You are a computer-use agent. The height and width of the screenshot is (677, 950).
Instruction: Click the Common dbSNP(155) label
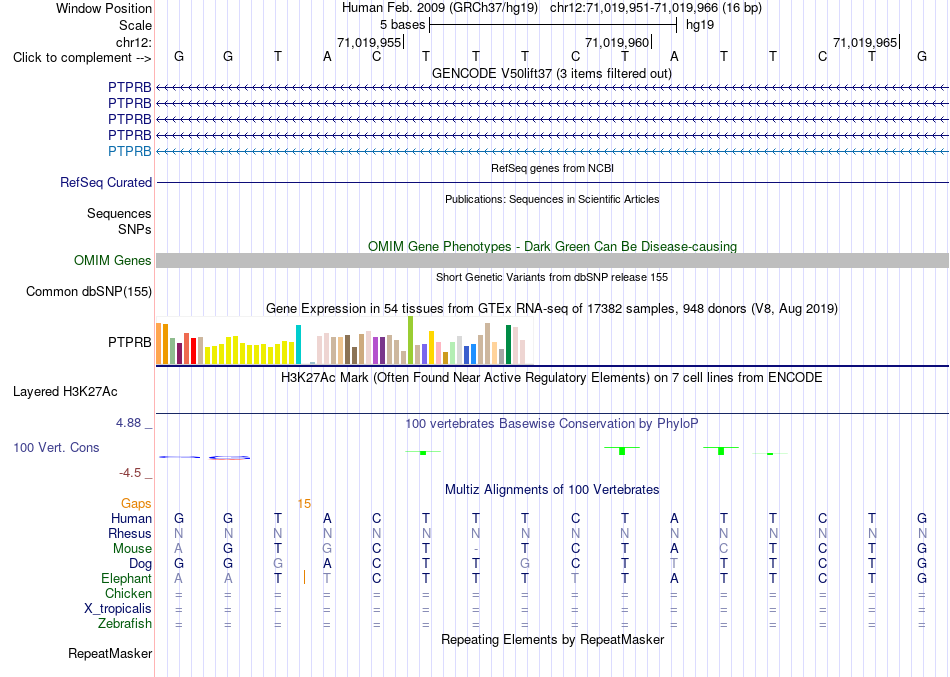[89, 292]
